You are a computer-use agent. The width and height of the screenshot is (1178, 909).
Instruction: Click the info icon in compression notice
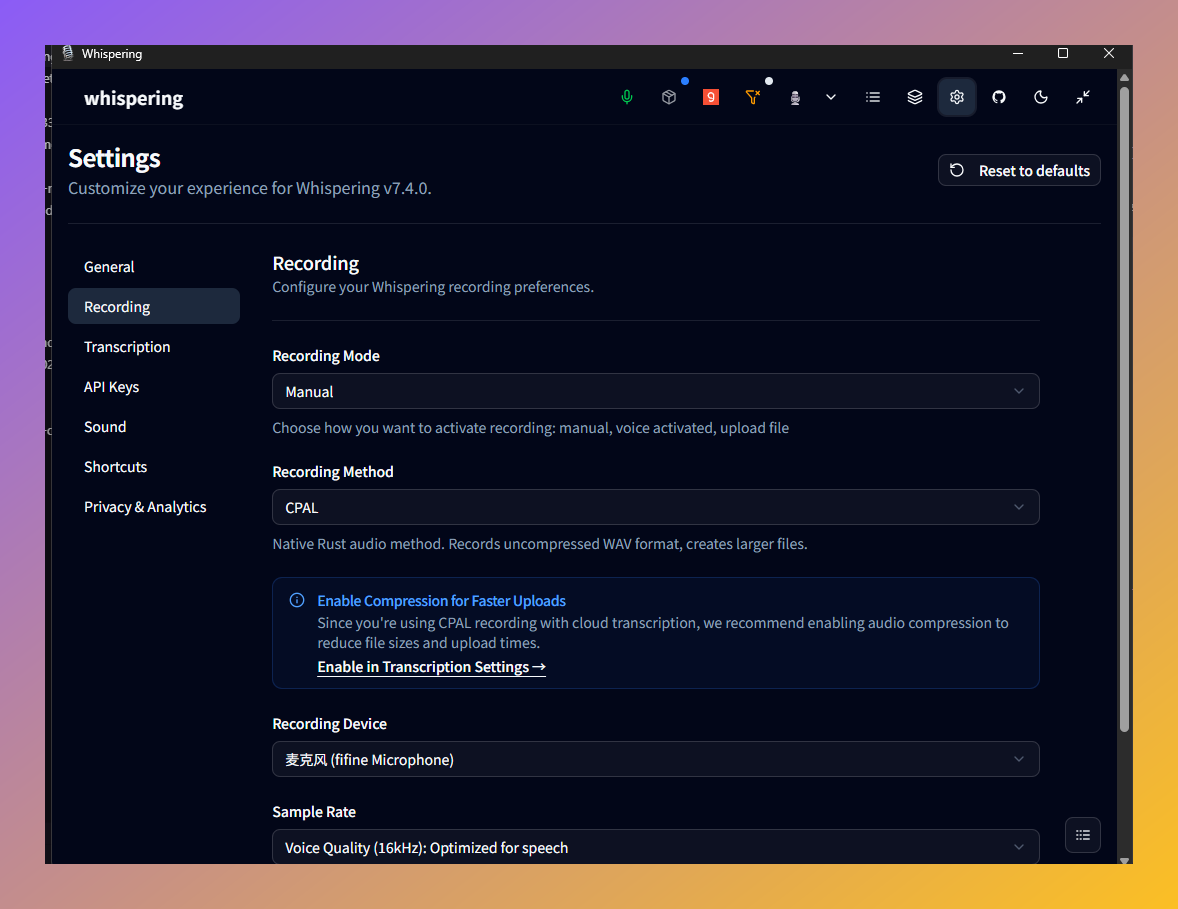tap(297, 600)
